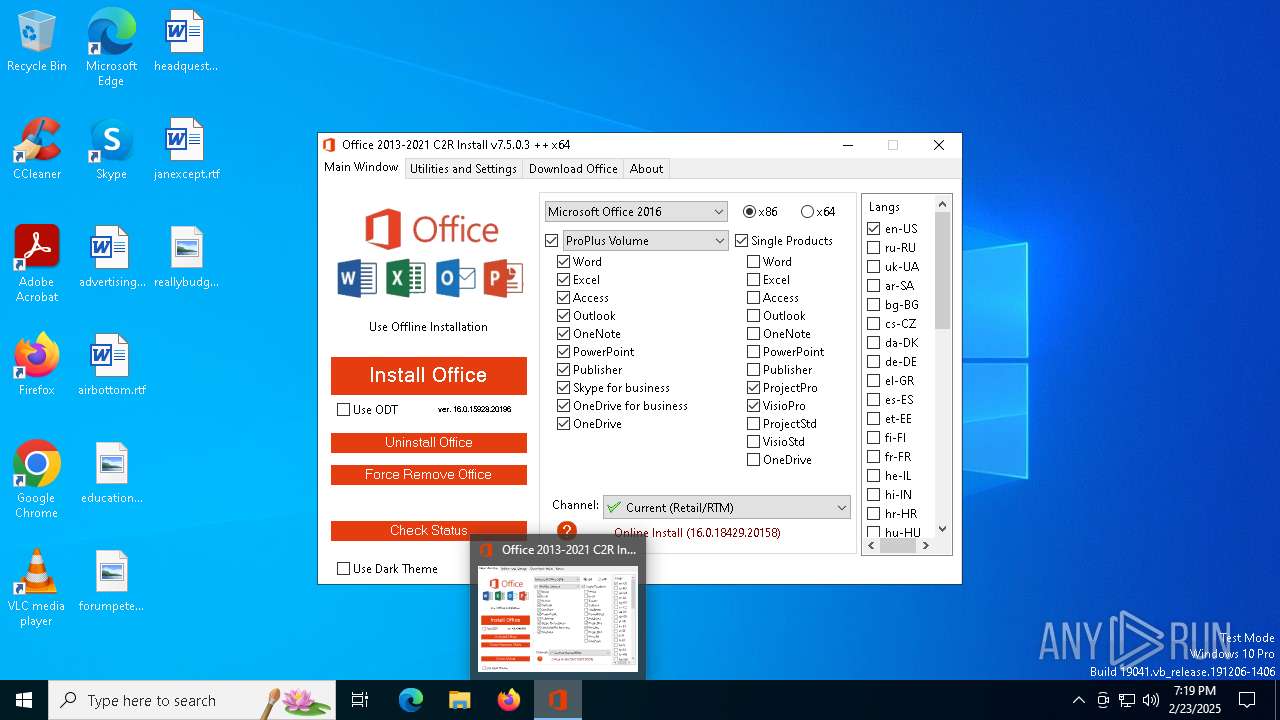
Task: Open CCleaner desktop shortcut
Action: (x=37, y=150)
